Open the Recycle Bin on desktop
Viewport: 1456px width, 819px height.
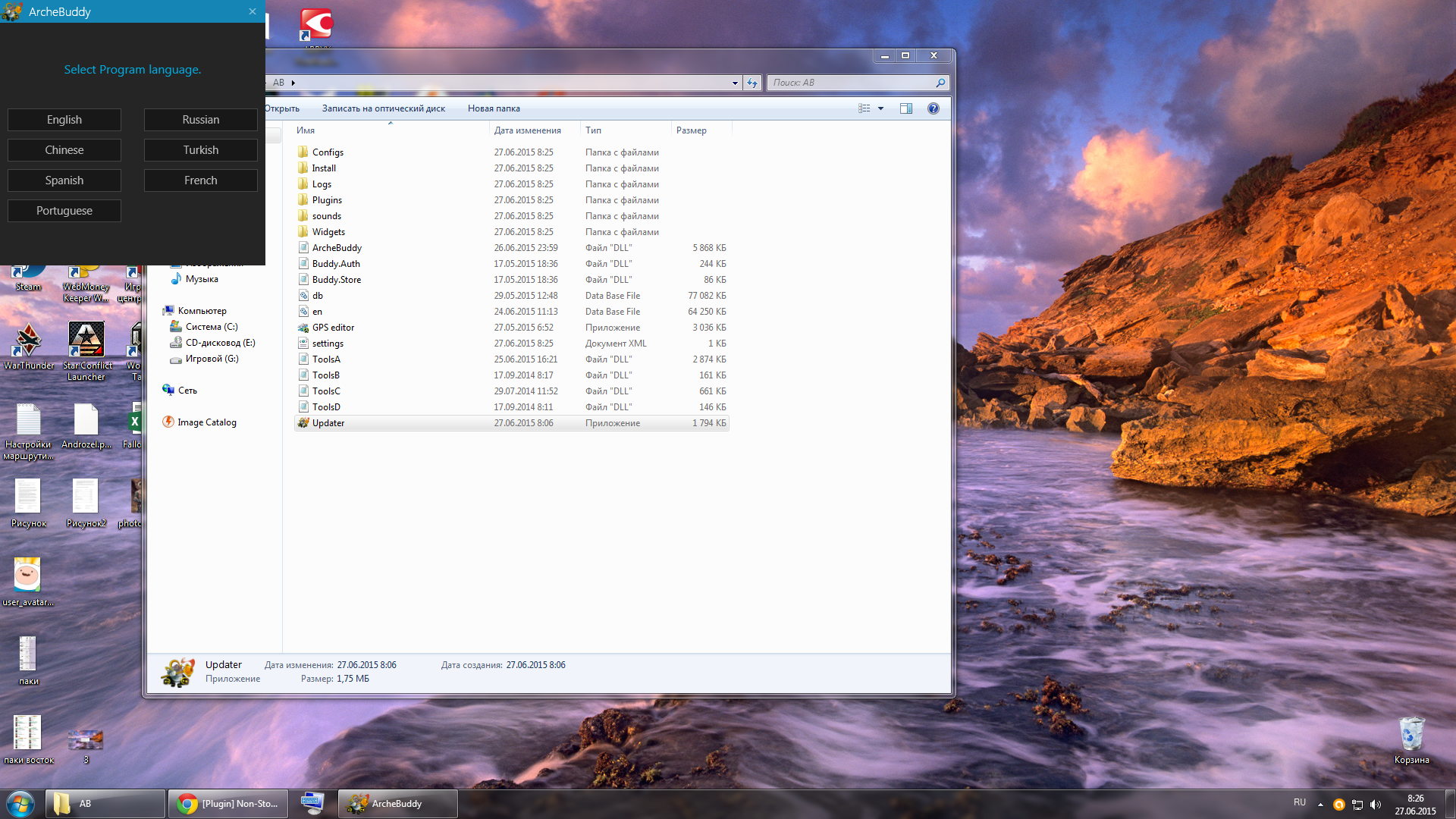[x=1411, y=737]
